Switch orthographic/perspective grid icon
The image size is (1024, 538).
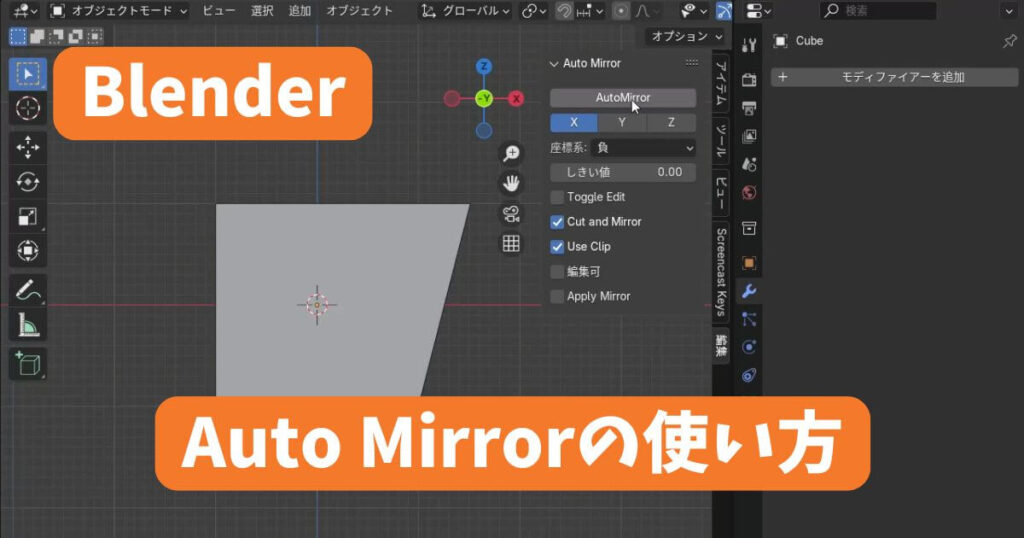[511, 244]
